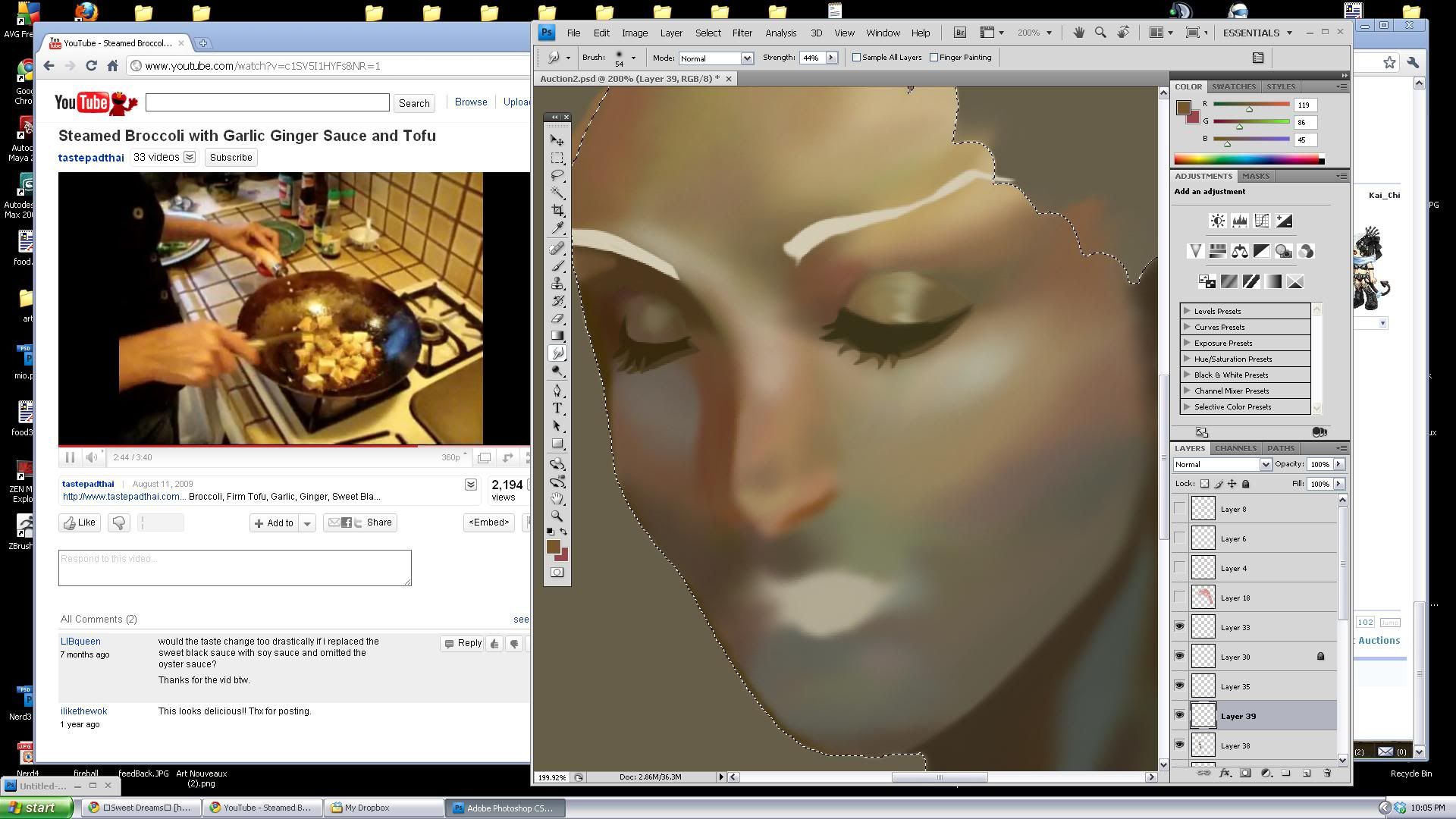Open tastepadthai channel link under title
Screen dimensions: 1456x819
point(91,158)
